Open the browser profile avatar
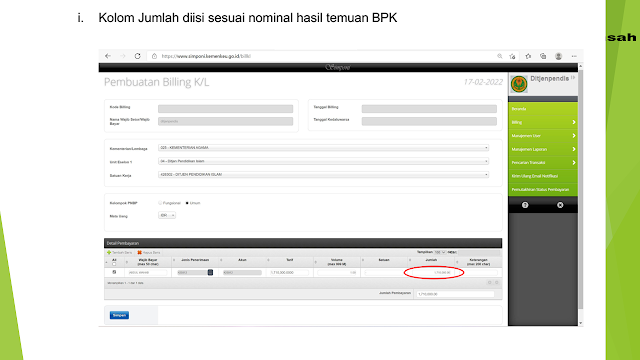Image resolution: width=640 pixels, height=360 pixels. (558, 56)
